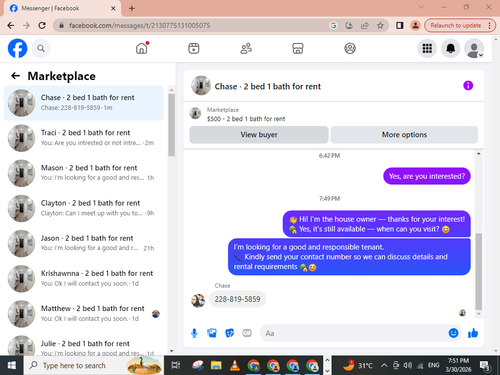Screen dimensions: 500x375
Task: Open VLC from the taskbar
Action: [235, 365]
